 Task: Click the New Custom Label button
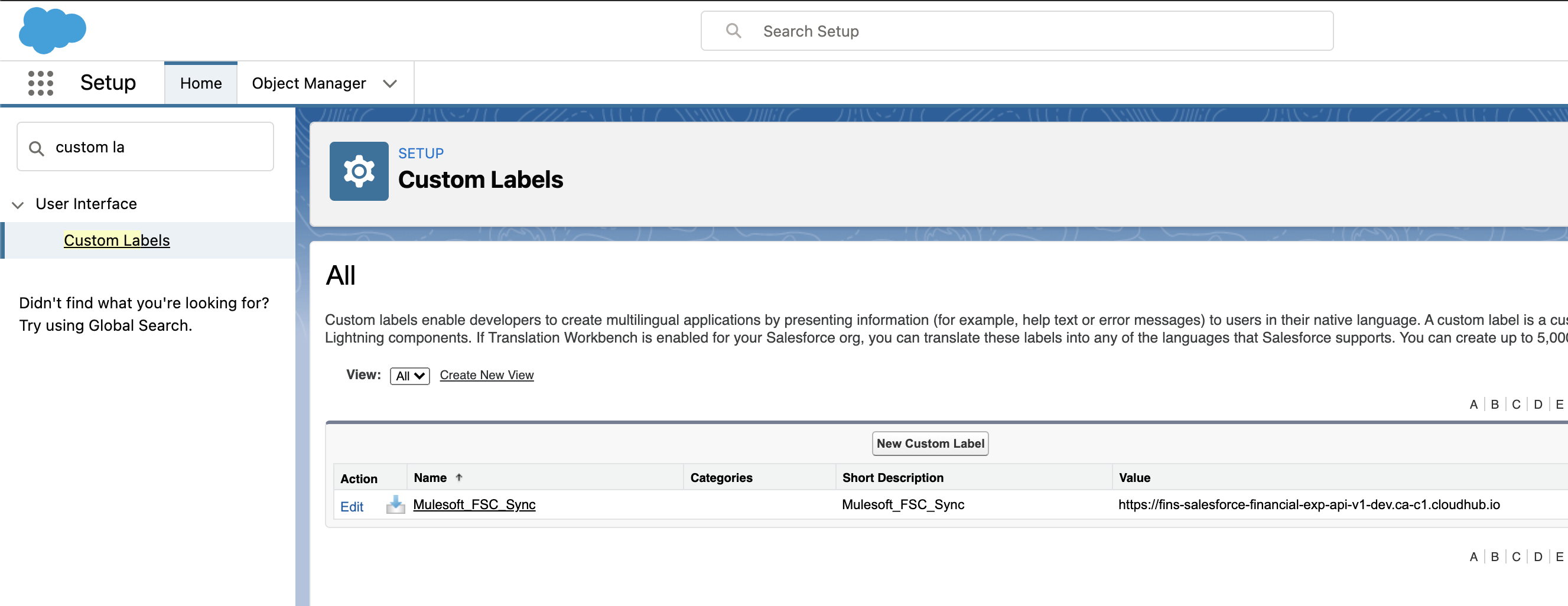[x=929, y=444]
